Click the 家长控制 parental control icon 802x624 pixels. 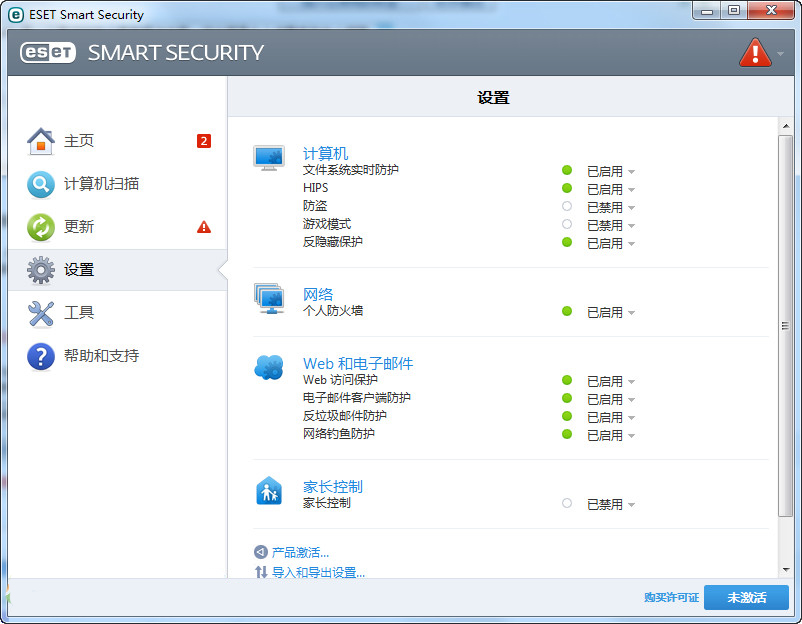click(269, 491)
